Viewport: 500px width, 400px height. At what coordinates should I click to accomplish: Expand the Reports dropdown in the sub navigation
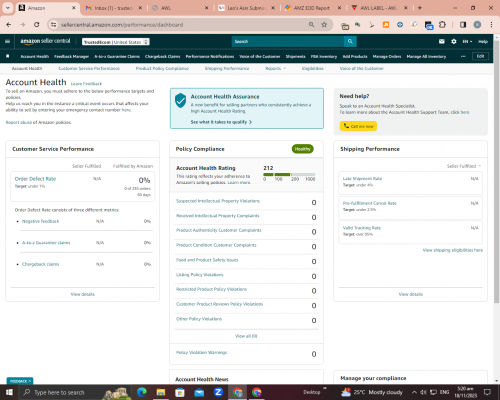click(275, 68)
